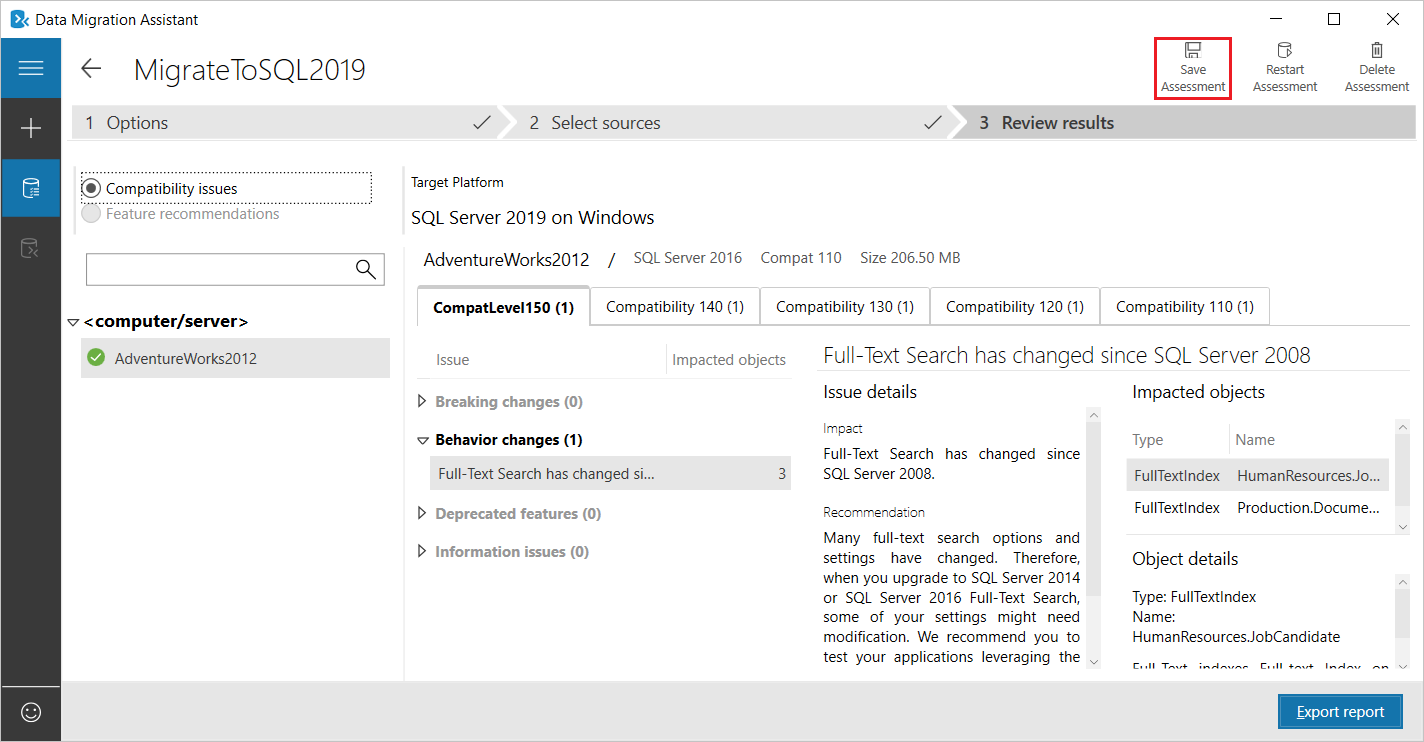Click the Issue column header
The width and height of the screenshot is (1424, 742).
(x=452, y=360)
